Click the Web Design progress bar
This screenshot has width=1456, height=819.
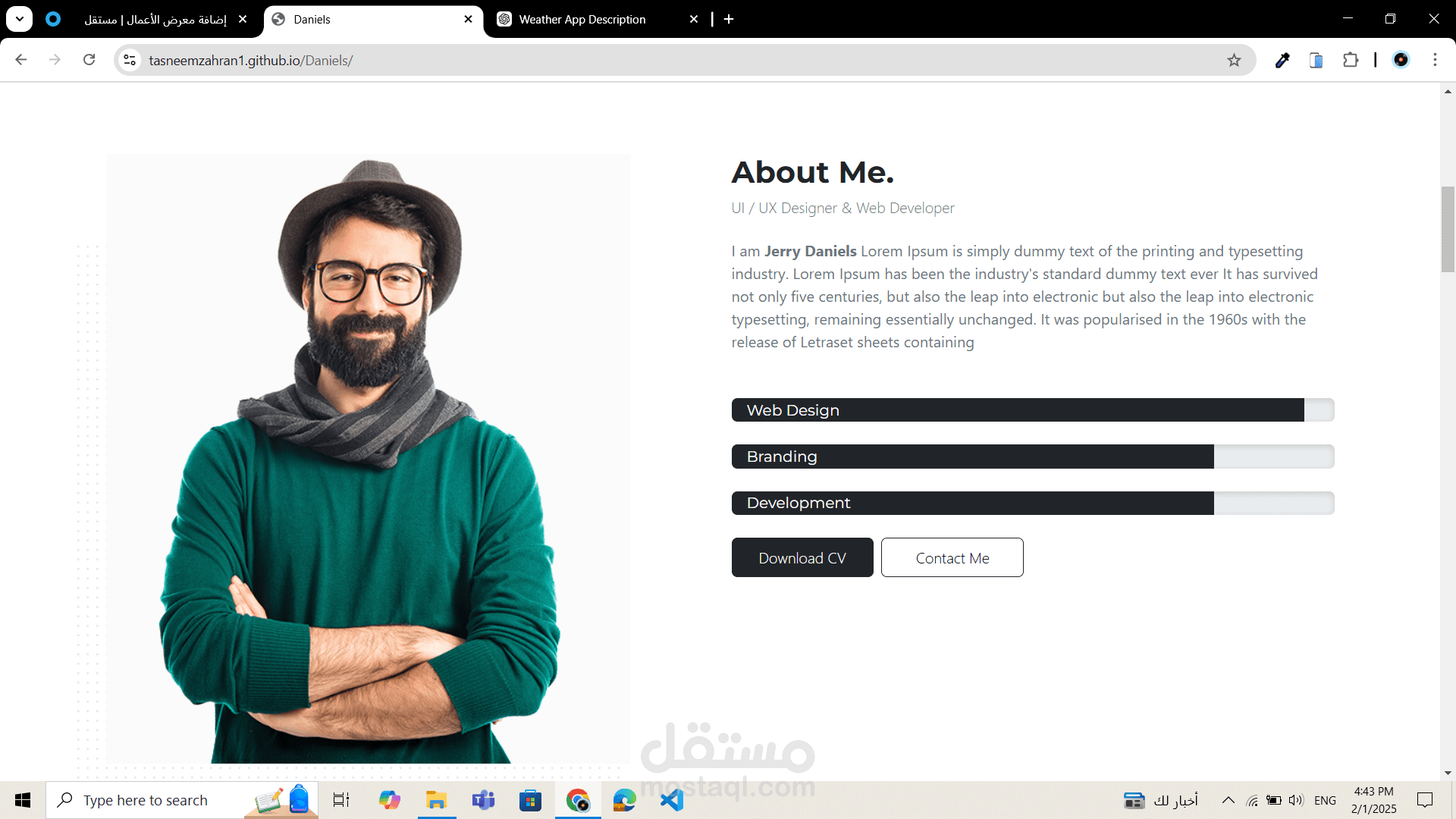1032,410
